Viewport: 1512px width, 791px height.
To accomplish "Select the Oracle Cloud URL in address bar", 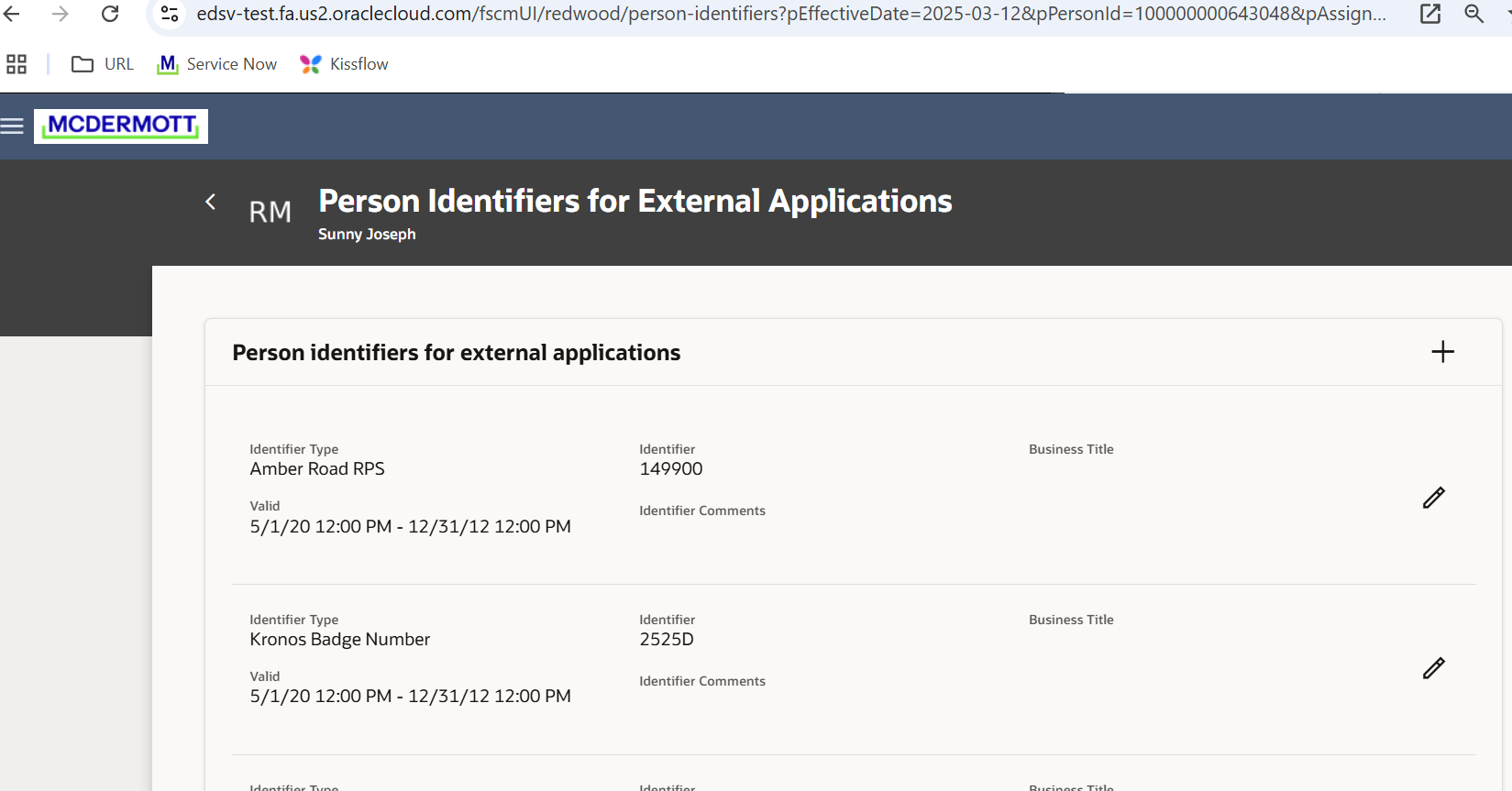I will (x=791, y=14).
